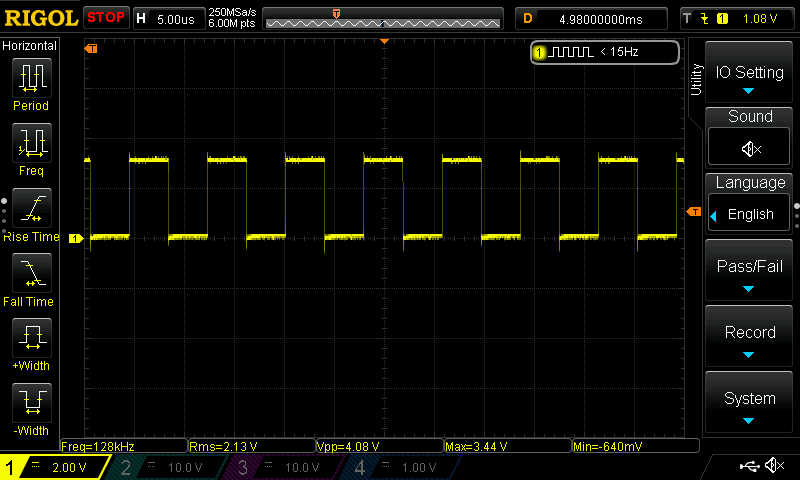The image size is (800, 480).
Task: Select the Period measurement icon
Action: 32,78
